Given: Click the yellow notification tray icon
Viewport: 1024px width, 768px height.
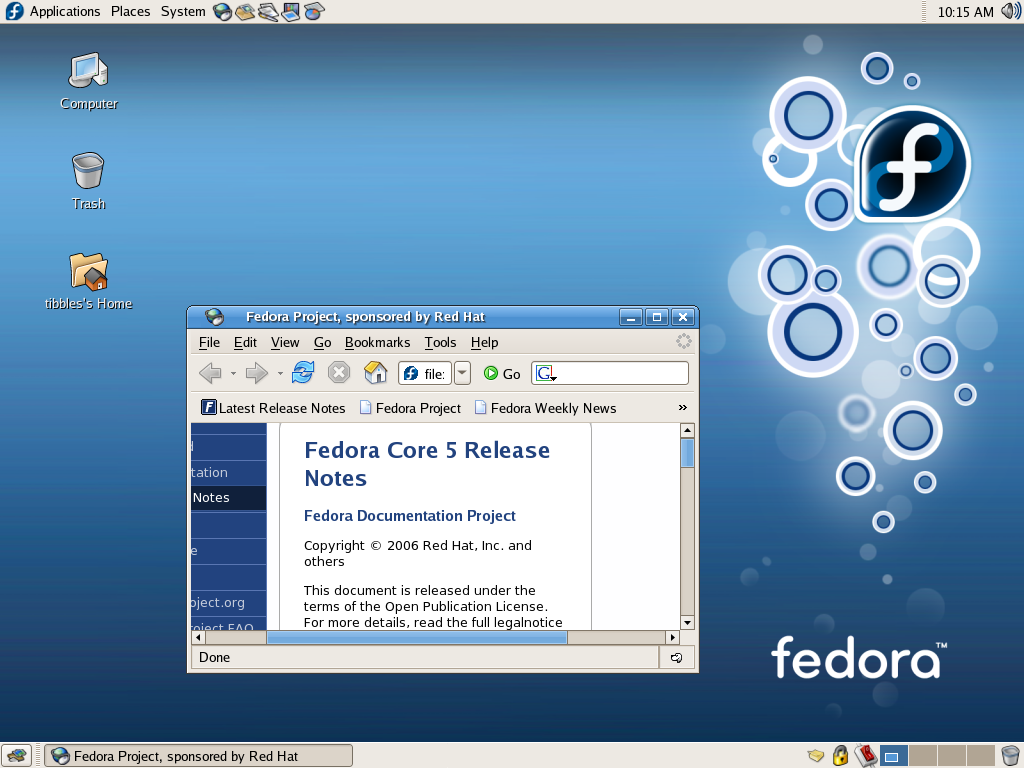Looking at the screenshot, I should [x=816, y=756].
